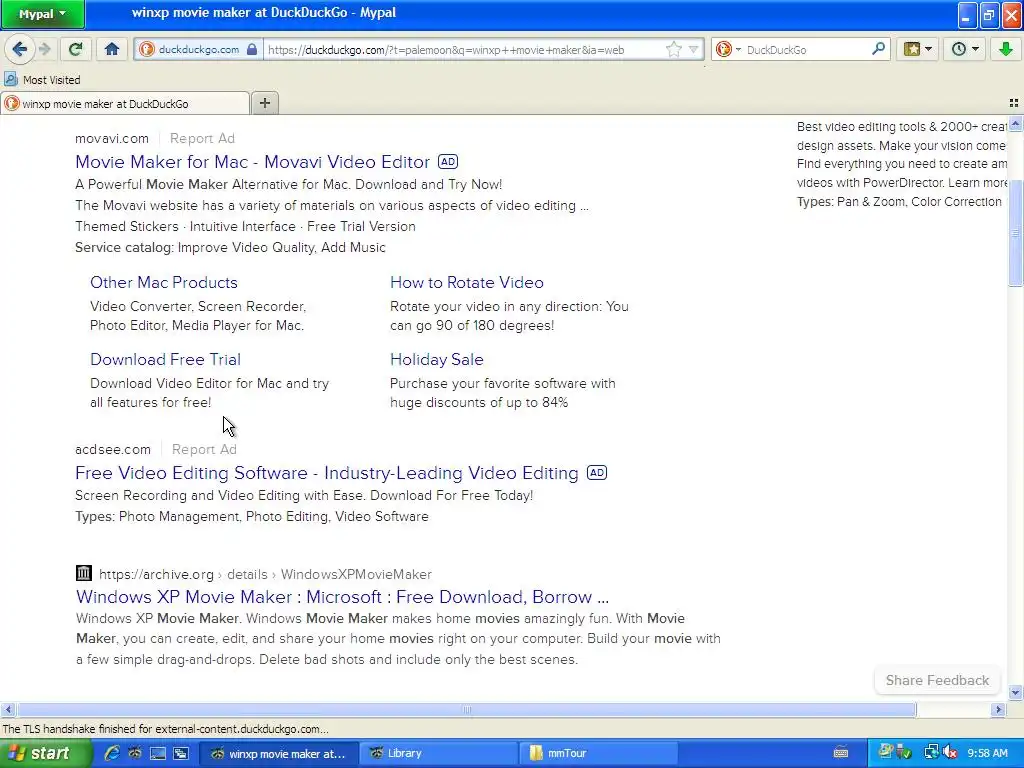Viewport: 1024px width, 768px height.
Task: Reload the page with the green refresh icon
Action: [x=75, y=50]
